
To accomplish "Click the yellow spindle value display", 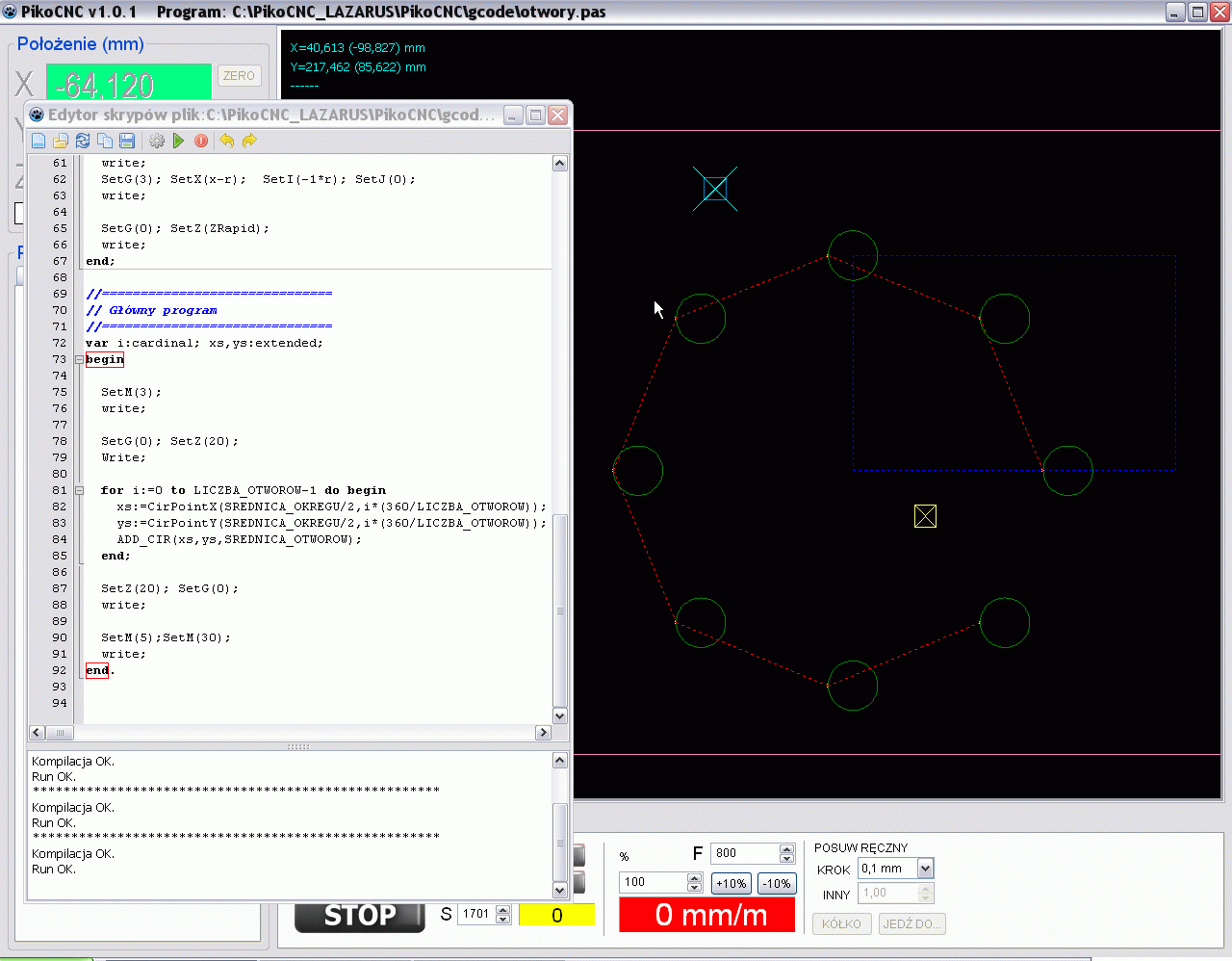I will click(x=556, y=915).
